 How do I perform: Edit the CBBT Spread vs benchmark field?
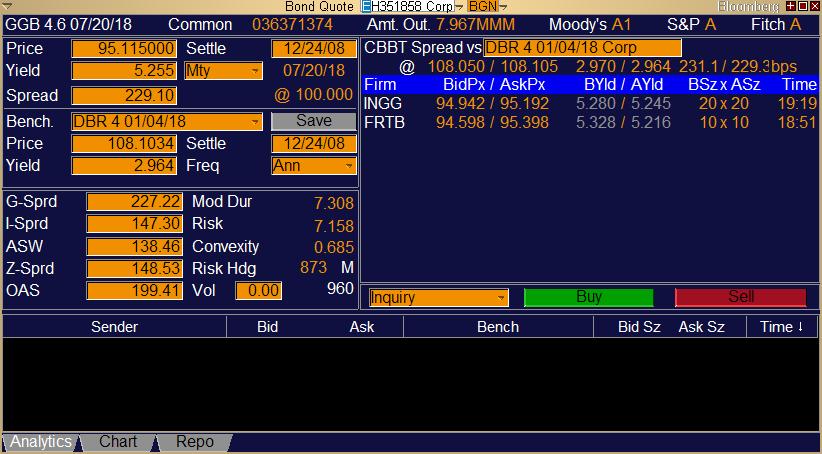(582, 48)
